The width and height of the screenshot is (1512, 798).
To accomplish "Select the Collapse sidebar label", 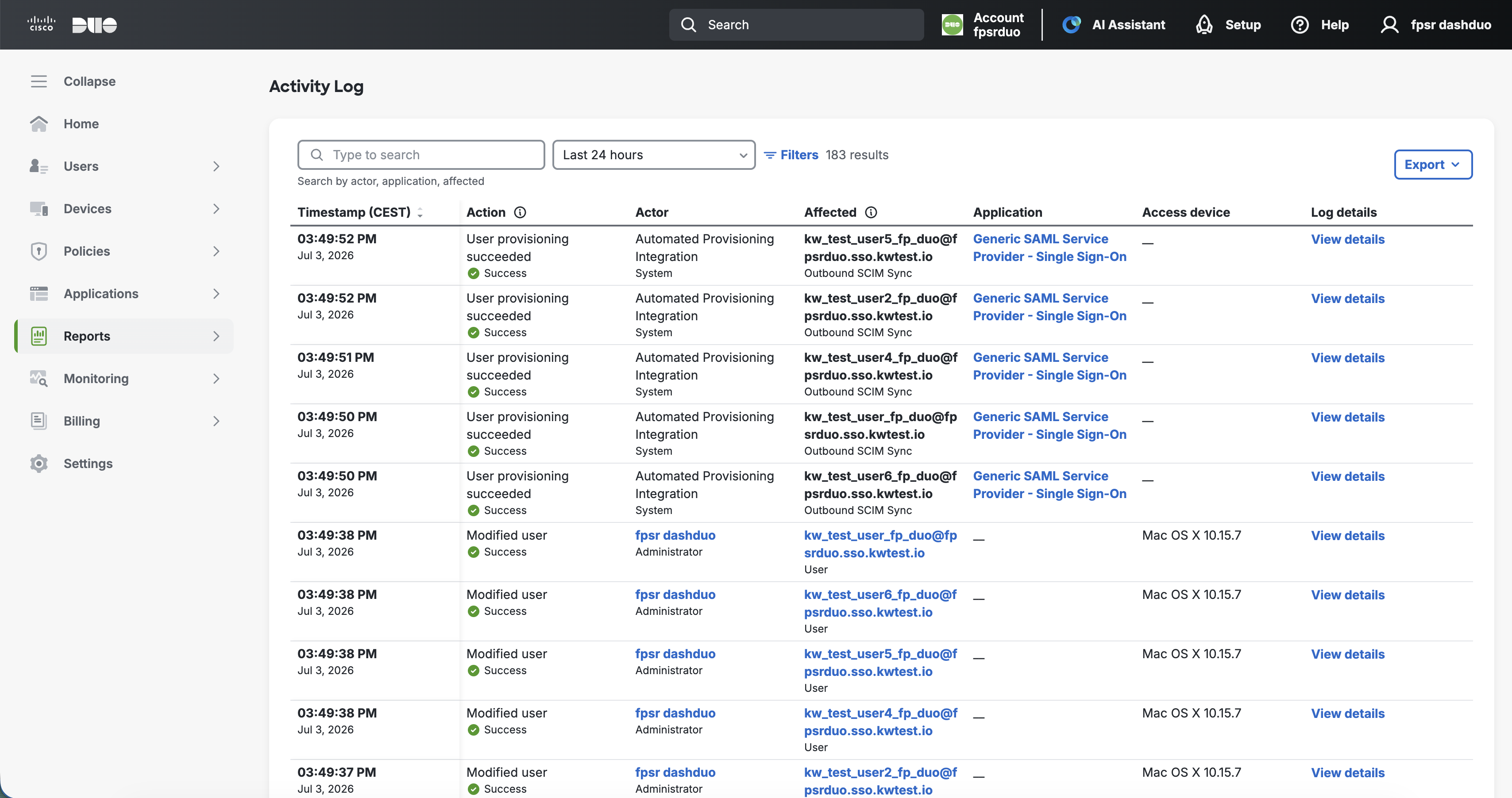I will click(89, 81).
